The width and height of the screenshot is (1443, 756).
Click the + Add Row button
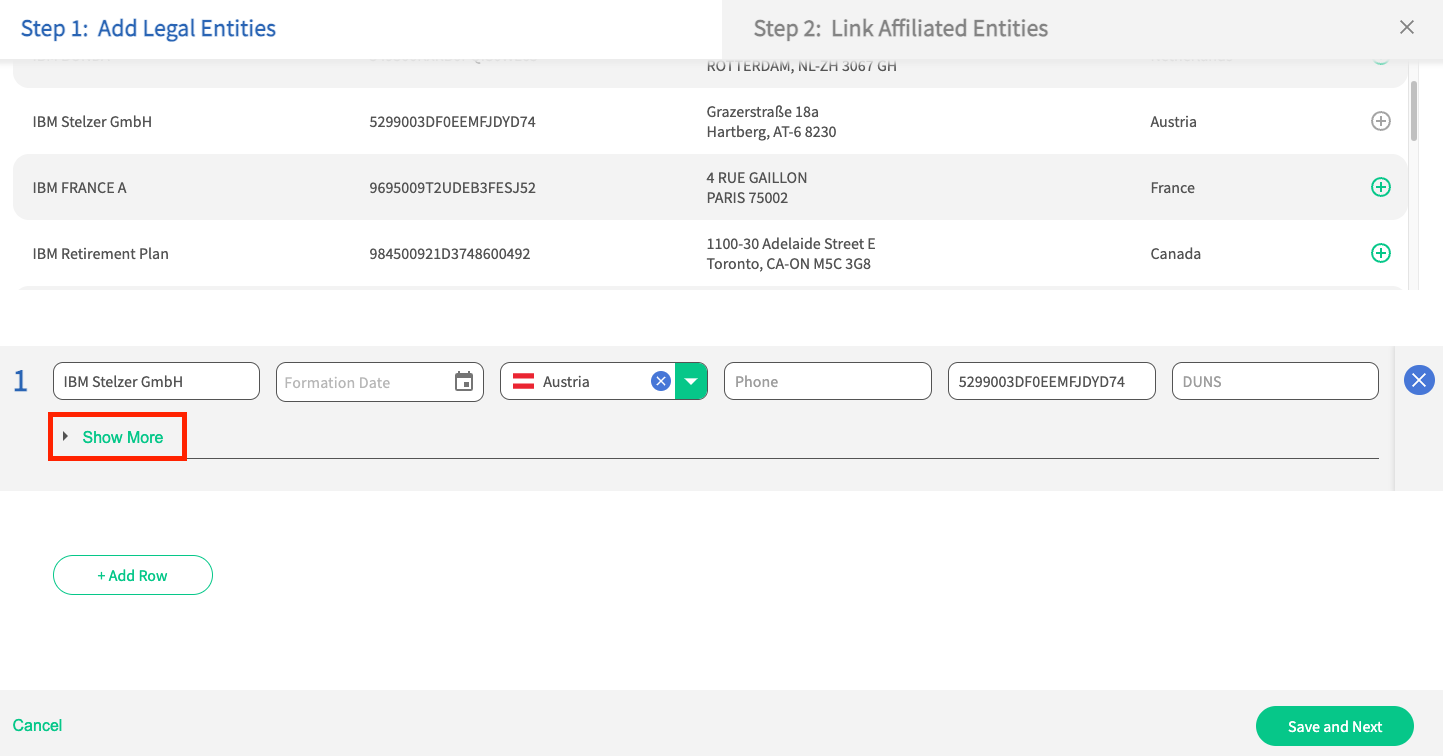pos(133,575)
